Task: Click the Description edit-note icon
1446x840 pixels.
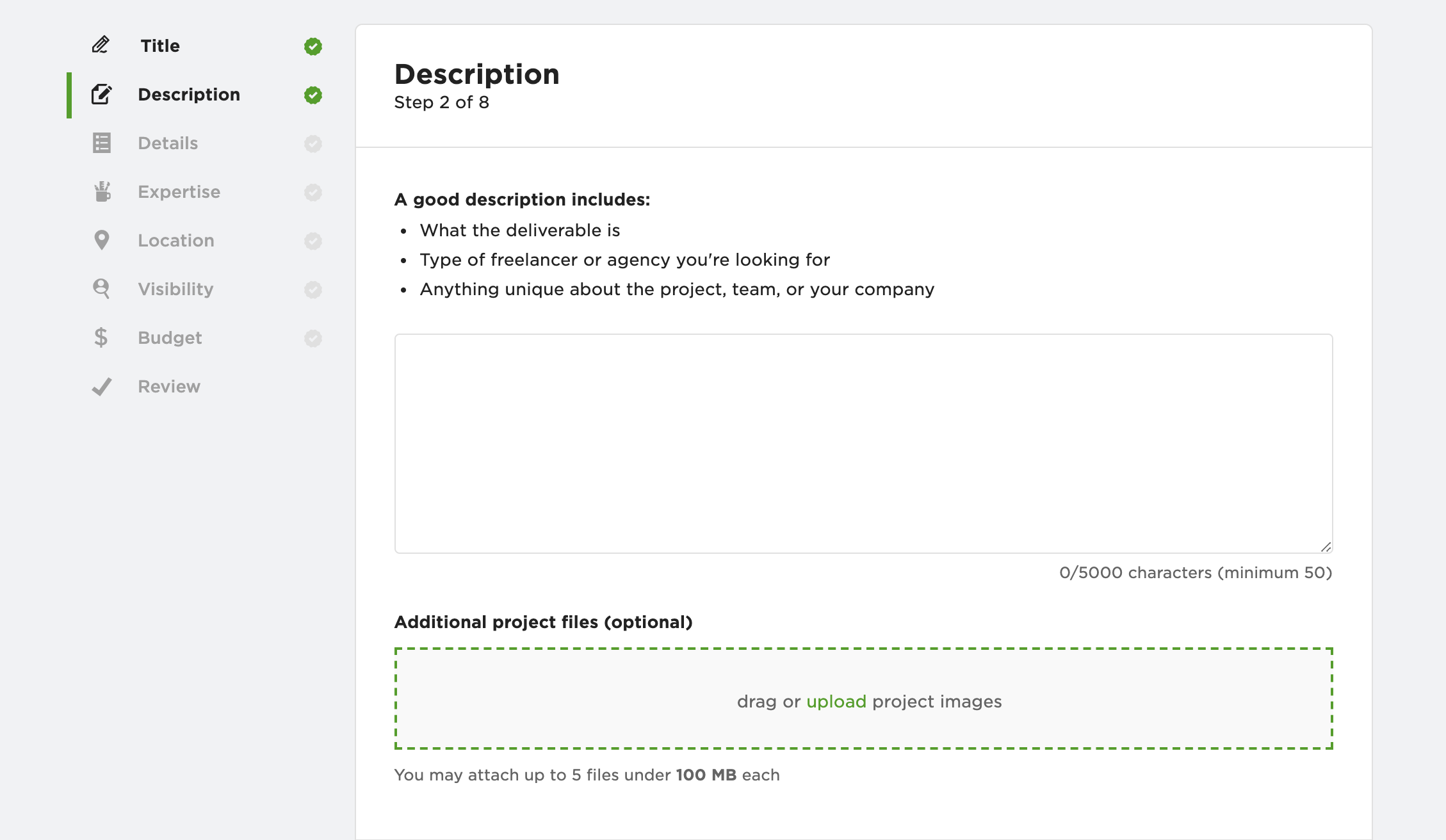Action: [x=101, y=94]
